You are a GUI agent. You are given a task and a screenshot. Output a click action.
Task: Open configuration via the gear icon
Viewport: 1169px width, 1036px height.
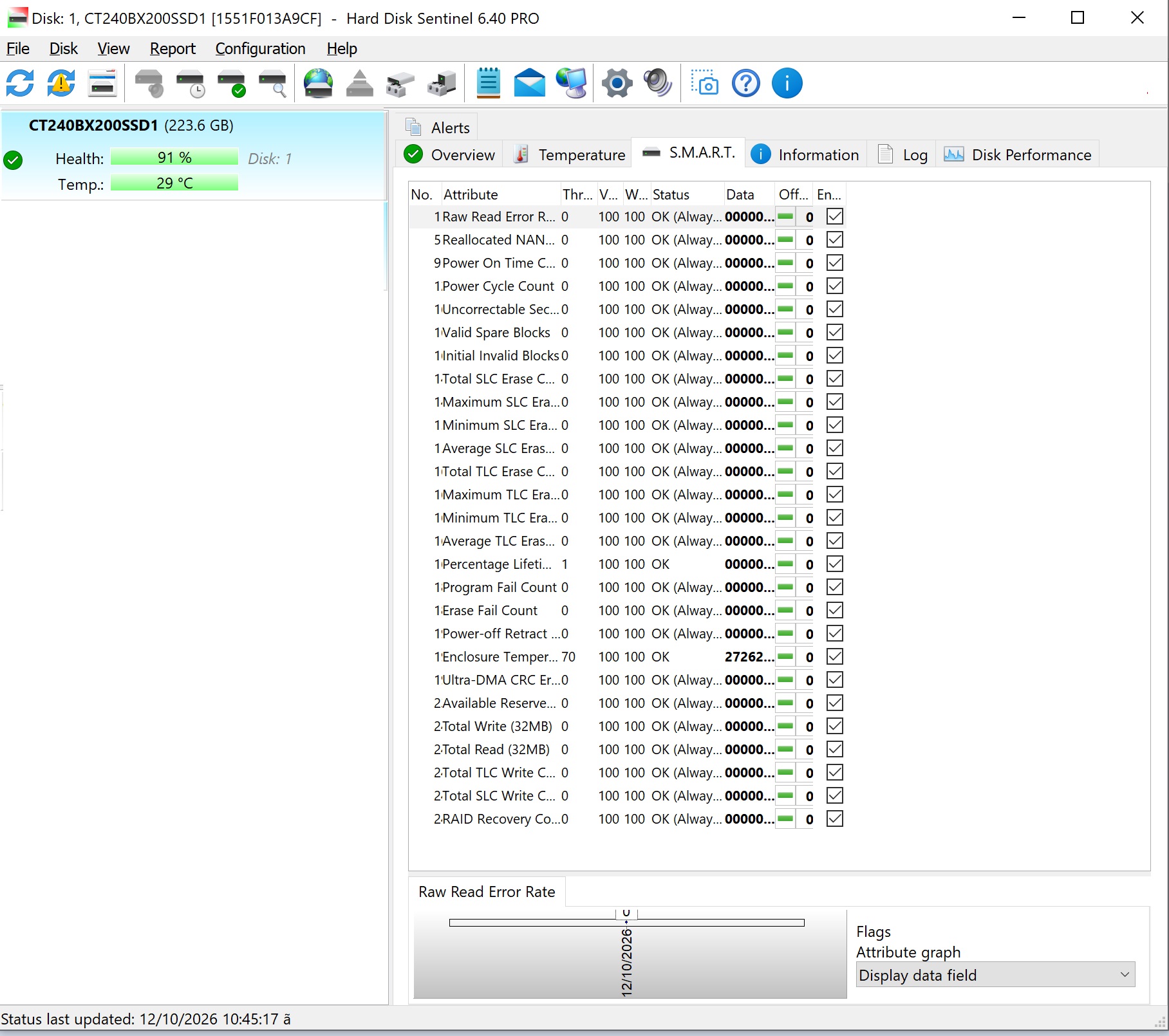click(617, 84)
